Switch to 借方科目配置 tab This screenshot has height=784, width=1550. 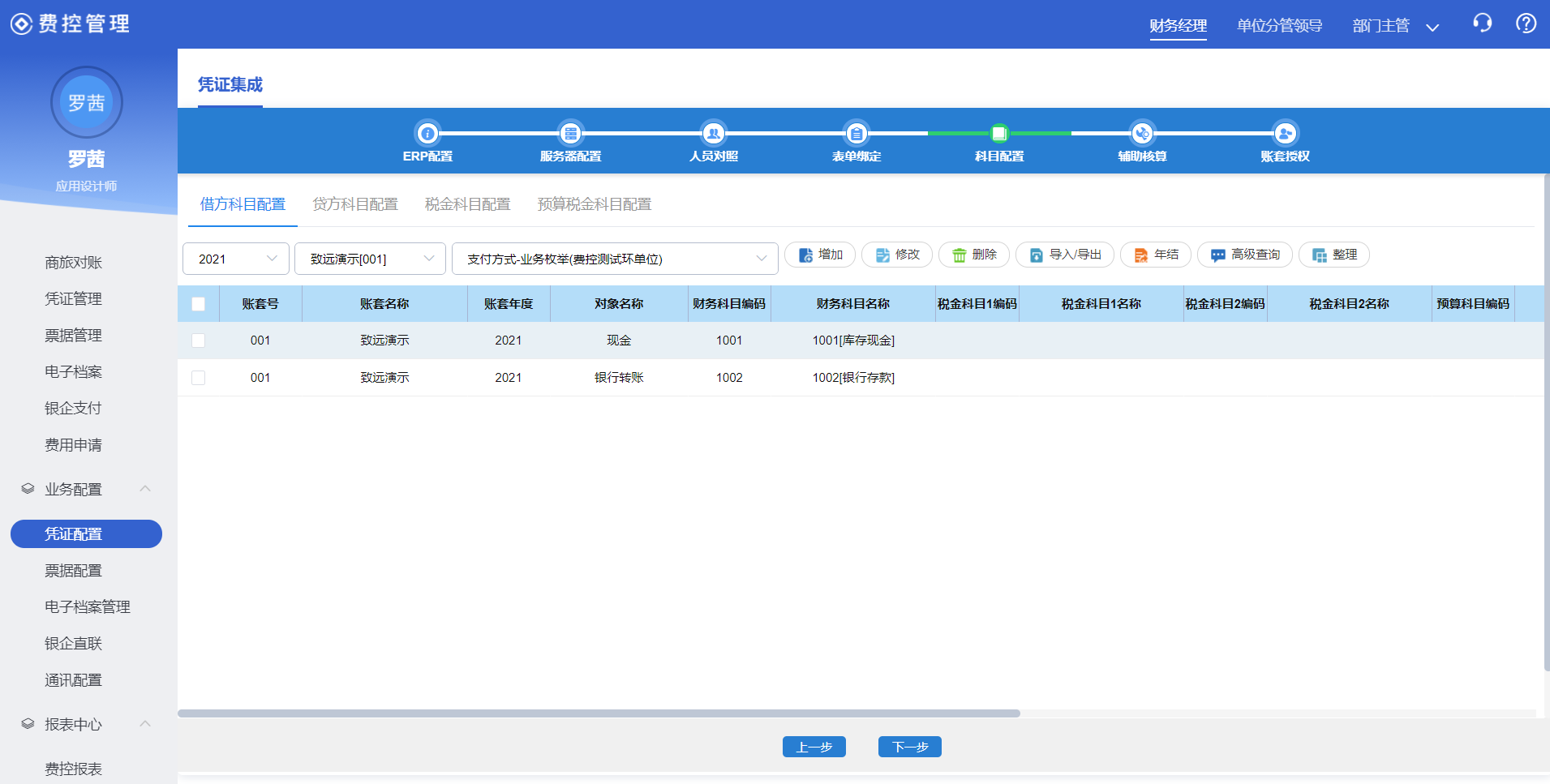click(x=243, y=204)
